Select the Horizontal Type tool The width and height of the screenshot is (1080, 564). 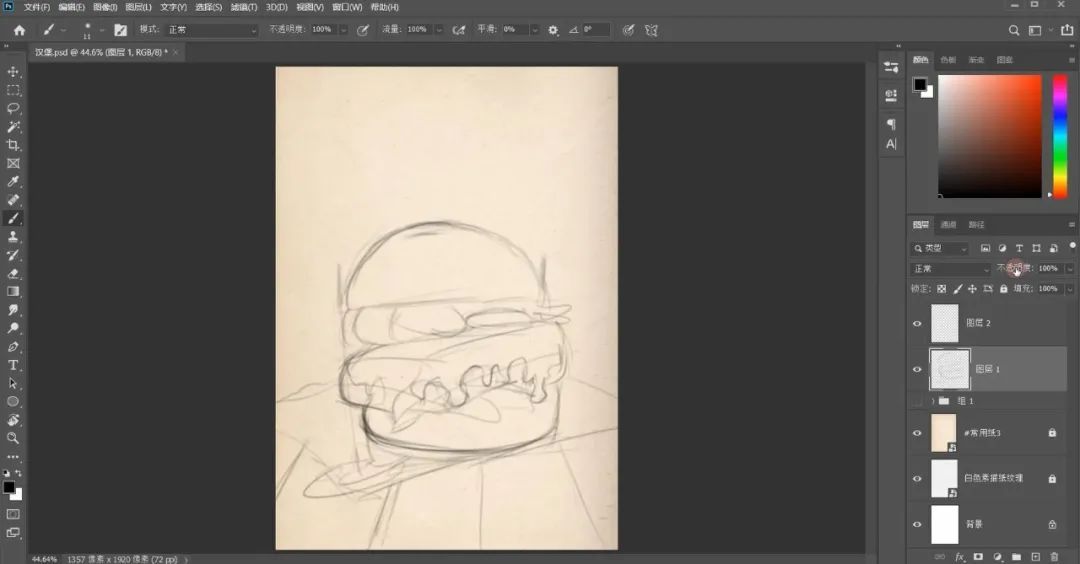pos(13,365)
